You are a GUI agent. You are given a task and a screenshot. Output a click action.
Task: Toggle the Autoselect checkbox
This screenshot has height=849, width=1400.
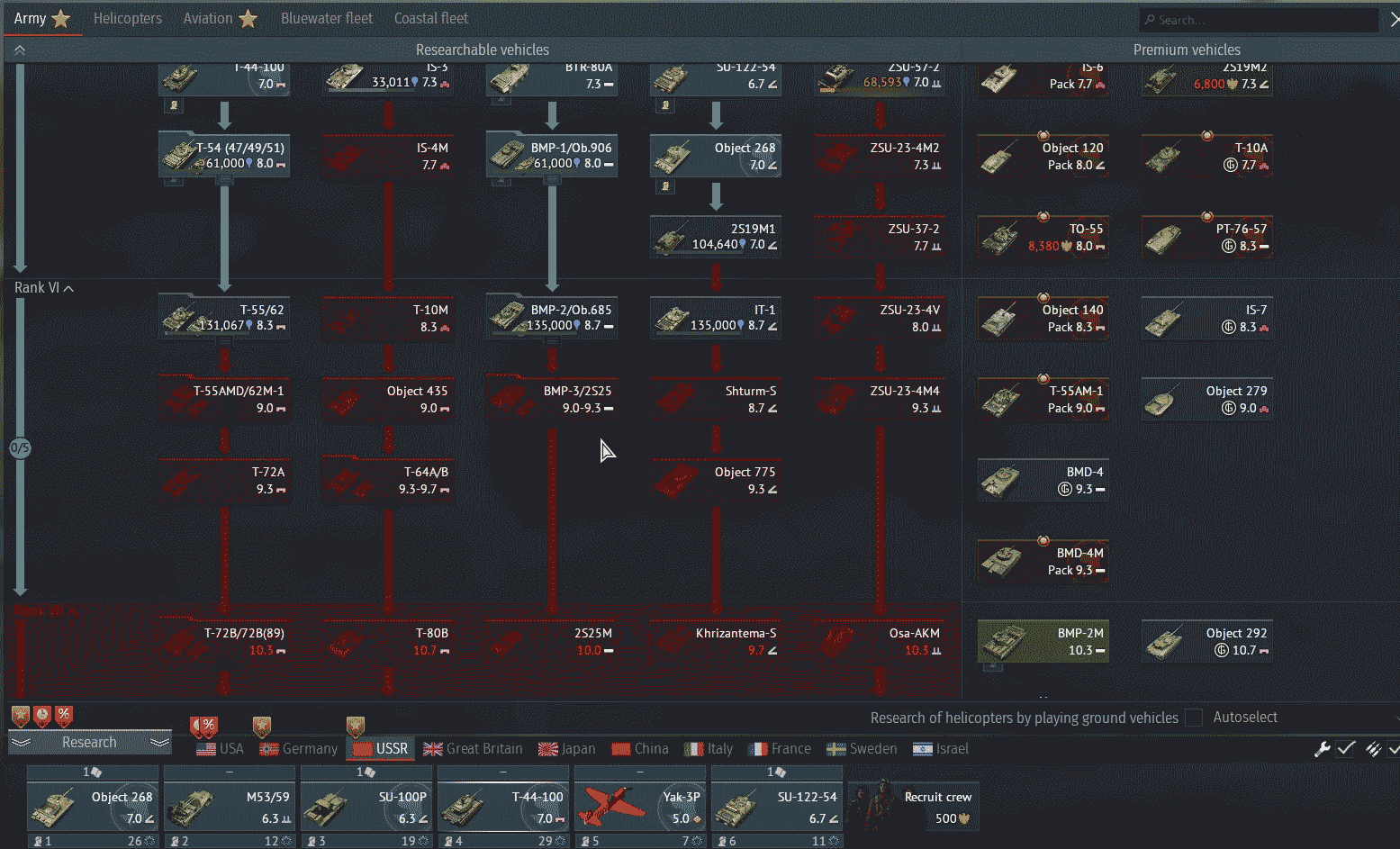pos(1194,718)
